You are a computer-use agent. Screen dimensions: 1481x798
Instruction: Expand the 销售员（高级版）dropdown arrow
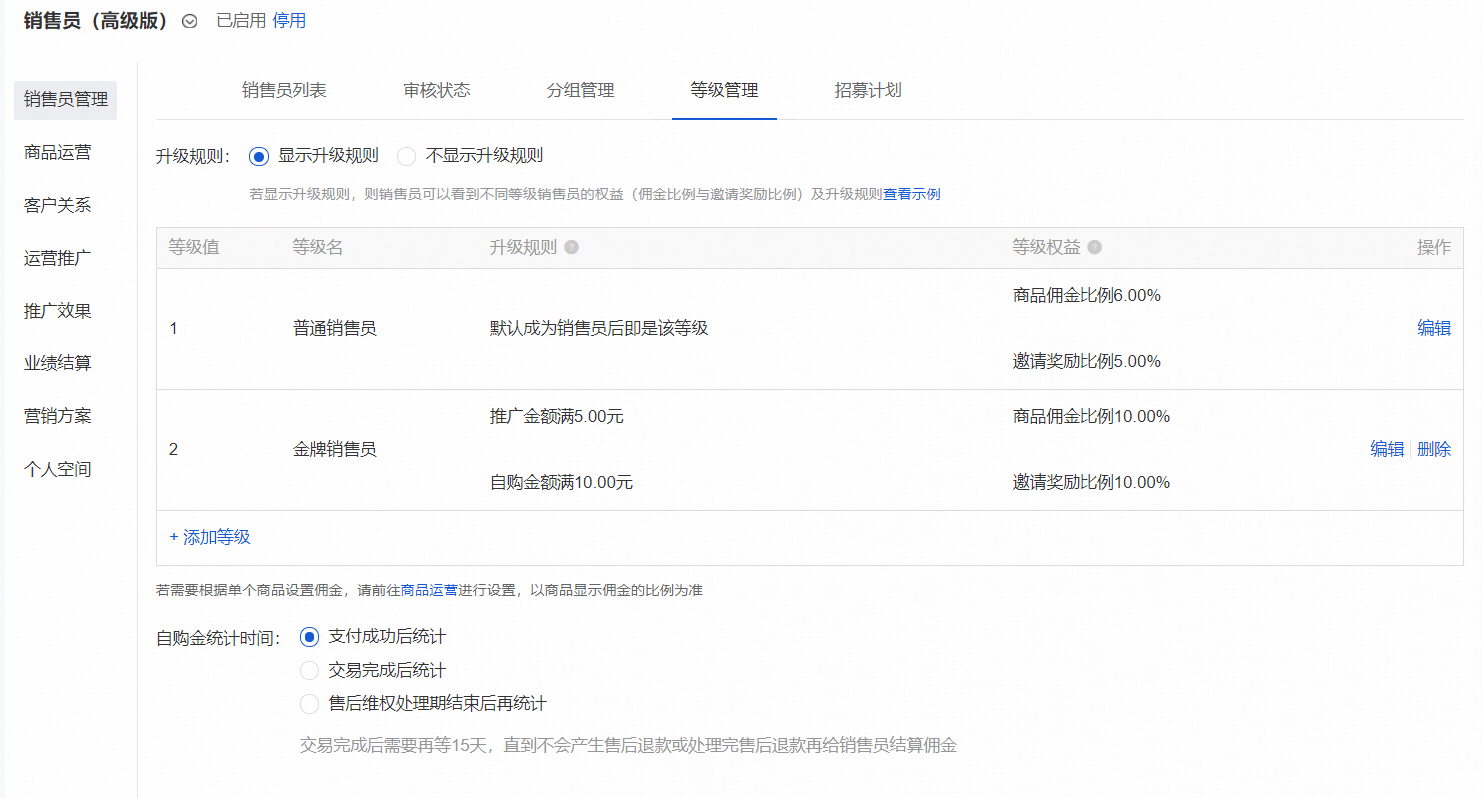tap(190, 21)
